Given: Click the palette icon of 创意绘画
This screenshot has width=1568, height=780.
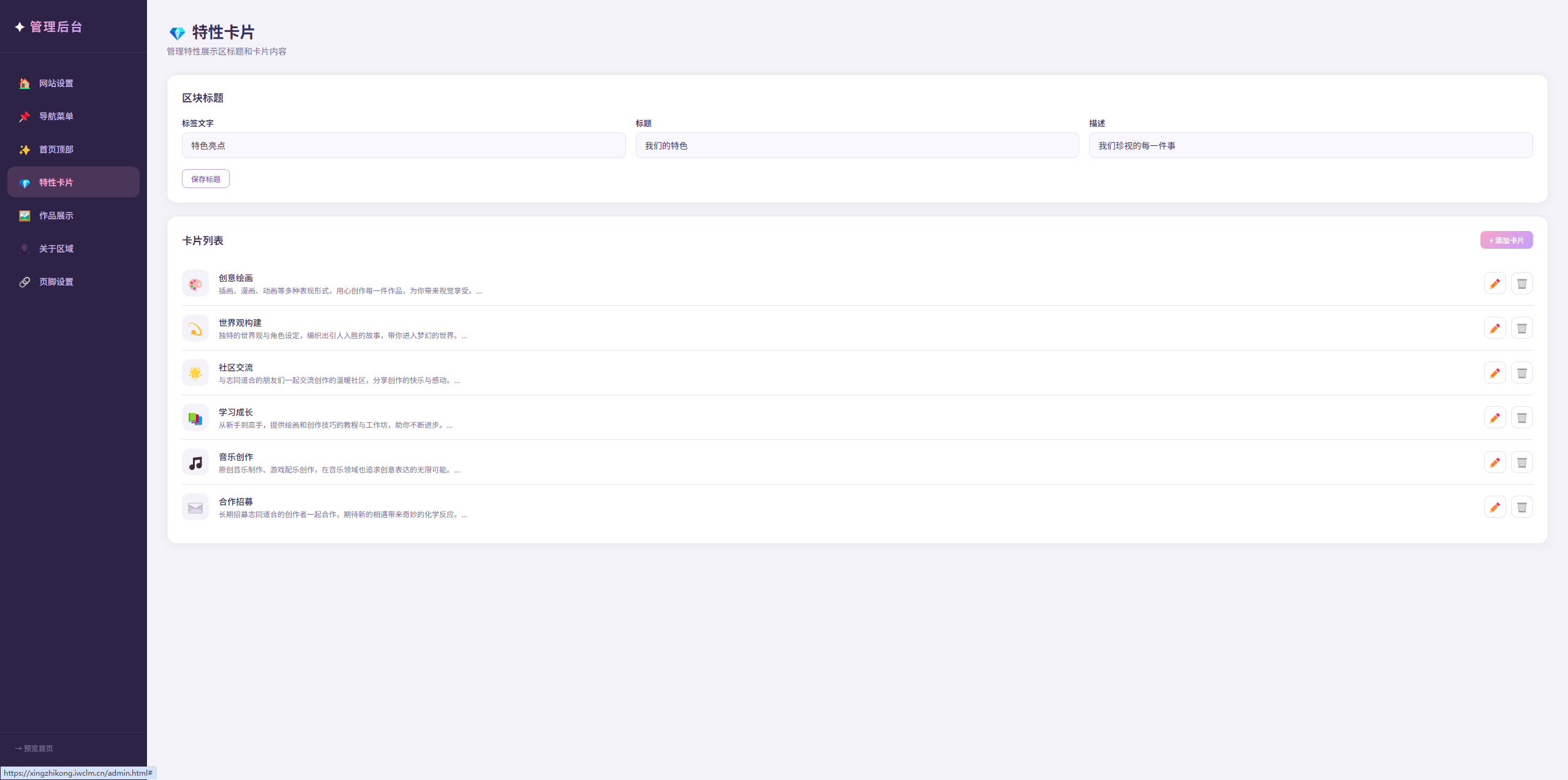Looking at the screenshot, I should [195, 284].
